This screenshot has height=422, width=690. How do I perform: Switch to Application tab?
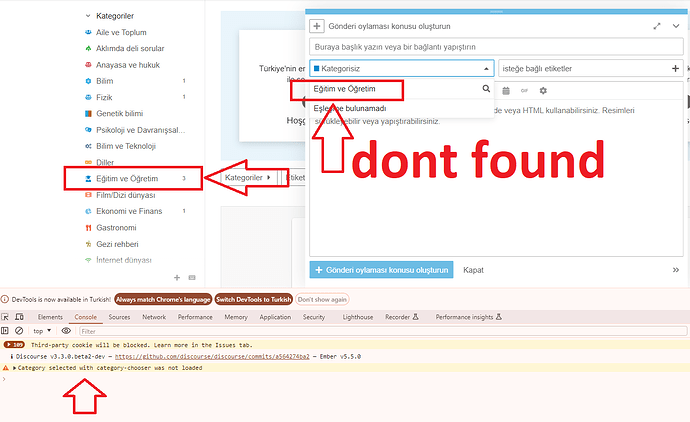tap(275, 317)
